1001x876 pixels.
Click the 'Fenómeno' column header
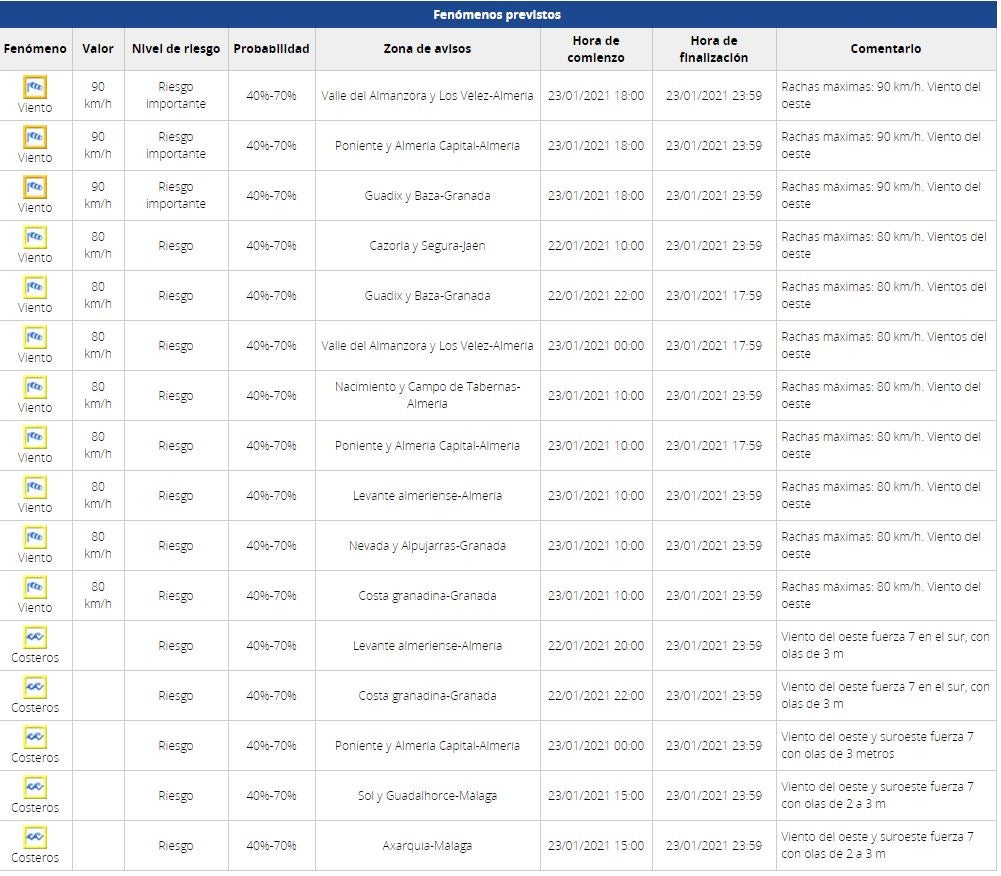pyautogui.click(x=35, y=49)
